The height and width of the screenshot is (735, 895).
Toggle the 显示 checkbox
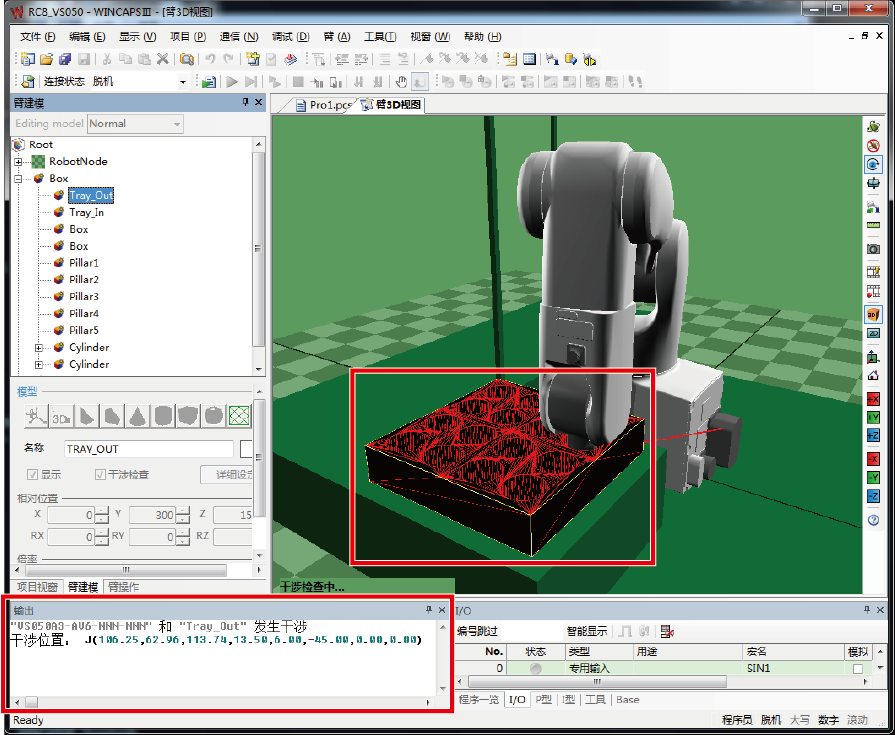33,475
